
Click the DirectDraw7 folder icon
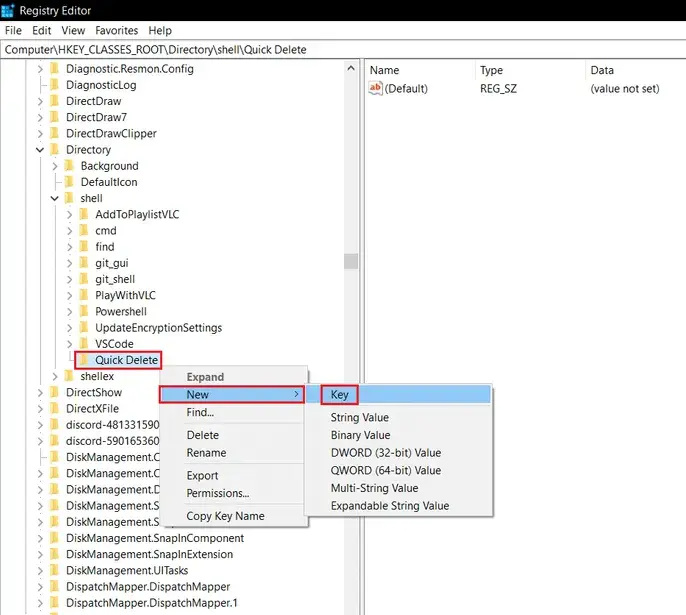point(55,117)
